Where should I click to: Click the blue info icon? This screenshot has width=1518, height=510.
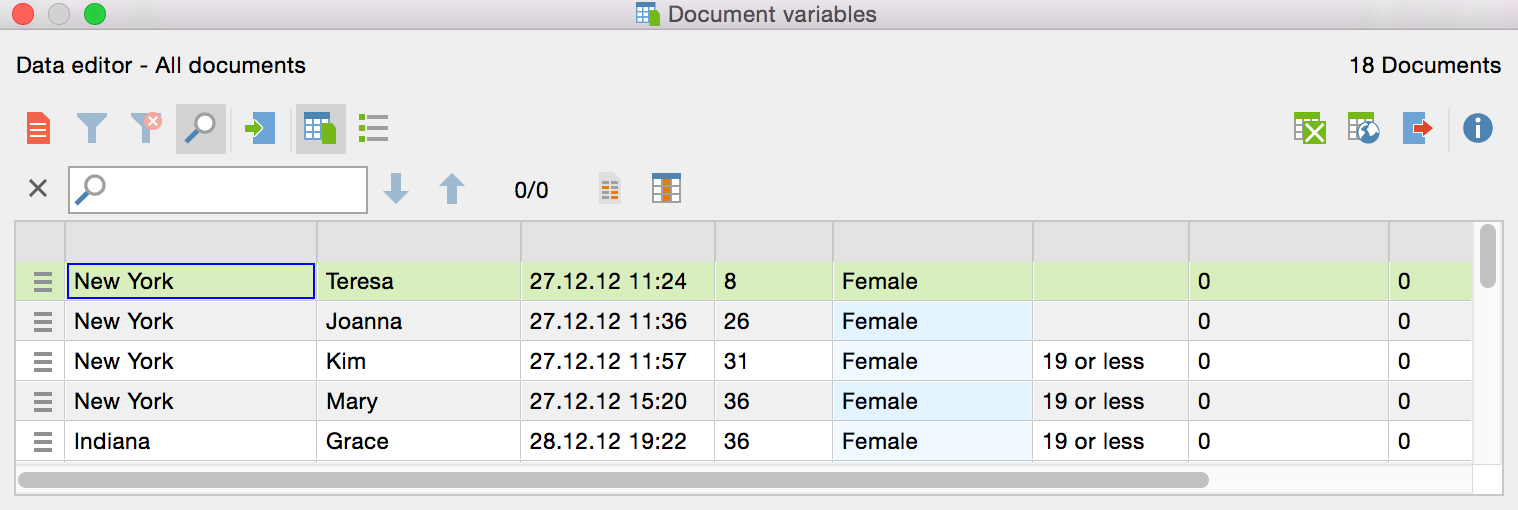point(1477,129)
